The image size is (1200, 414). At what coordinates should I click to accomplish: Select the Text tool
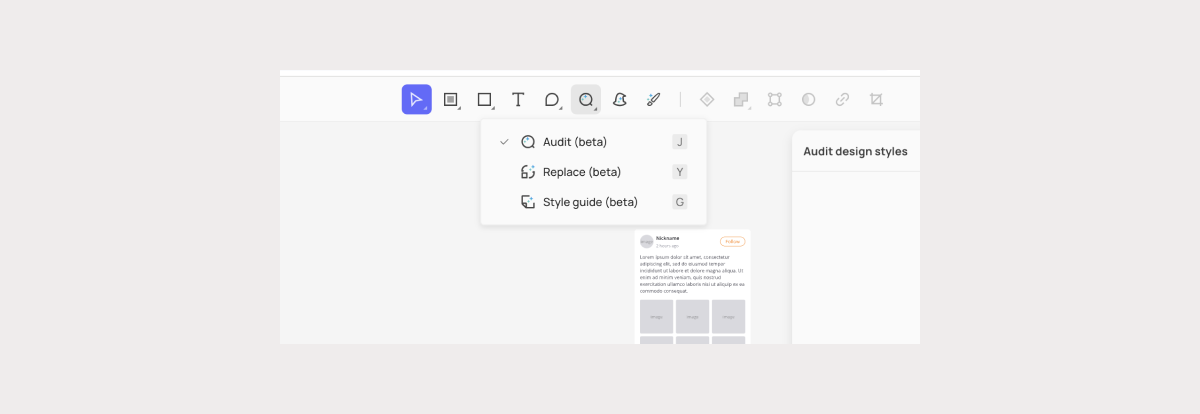point(518,99)
